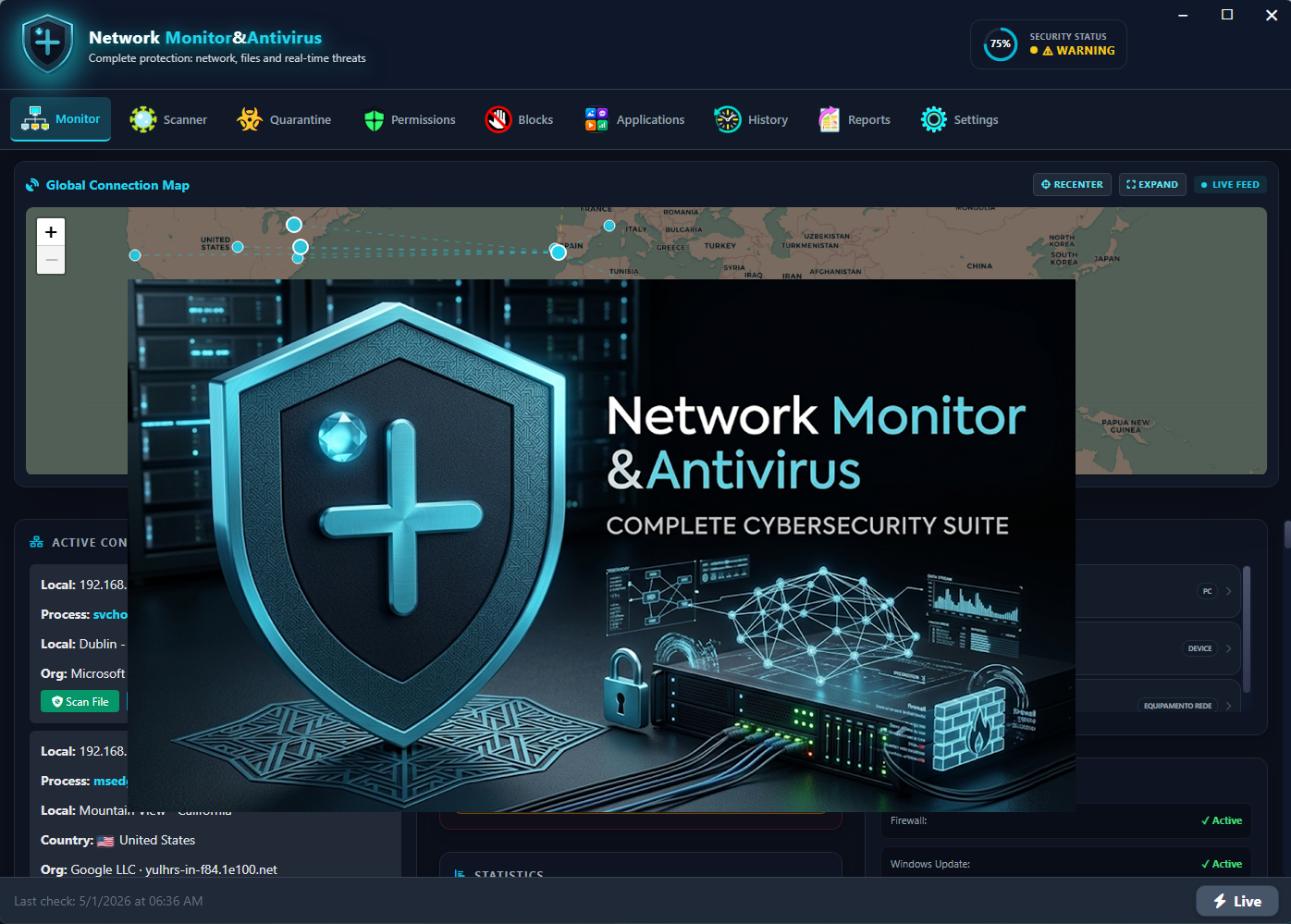Screen dimensions: 1291x924
Task: Click the main page vertical scrollbar
Action: [1286, 535]
